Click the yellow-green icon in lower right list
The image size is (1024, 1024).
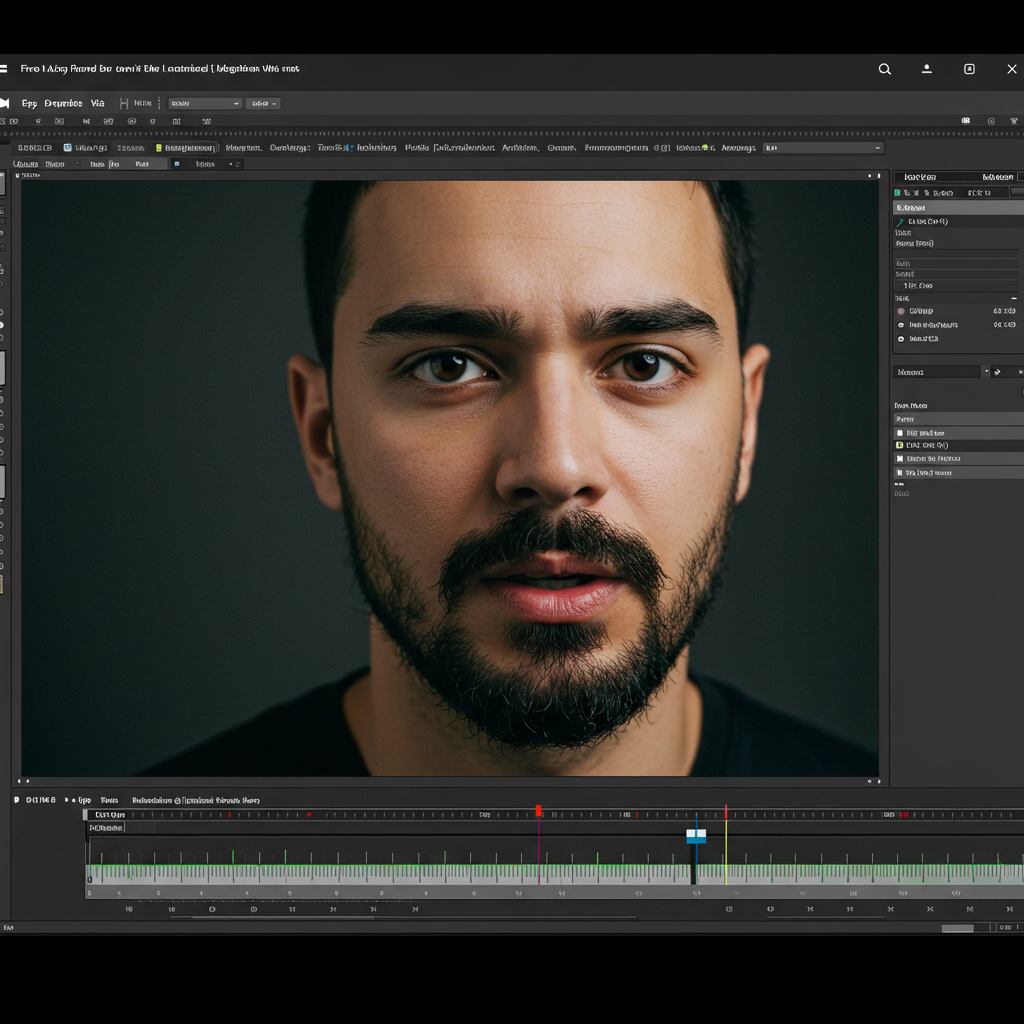(900, 445)
